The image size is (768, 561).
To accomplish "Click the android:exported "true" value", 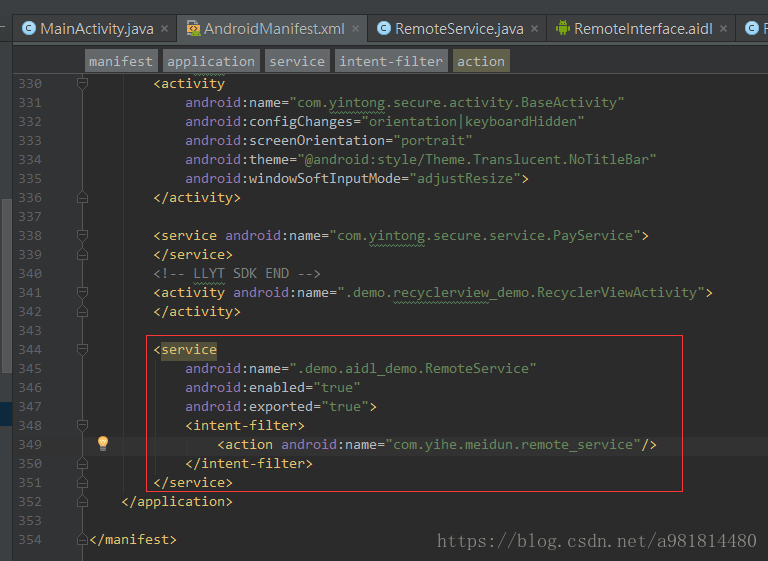I will [345, 407].
